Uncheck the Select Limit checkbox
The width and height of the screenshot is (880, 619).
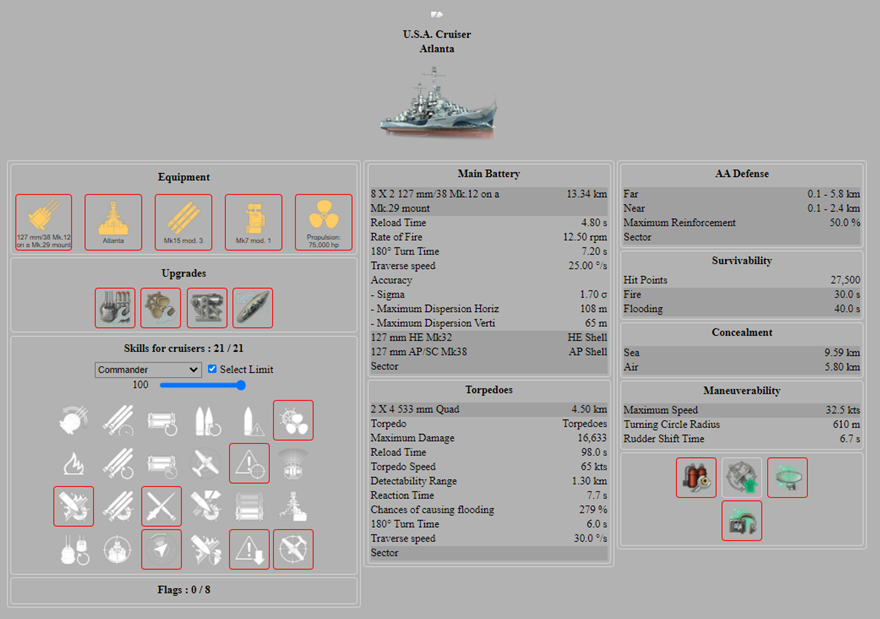pyautogui.click(x=212, y=369)
